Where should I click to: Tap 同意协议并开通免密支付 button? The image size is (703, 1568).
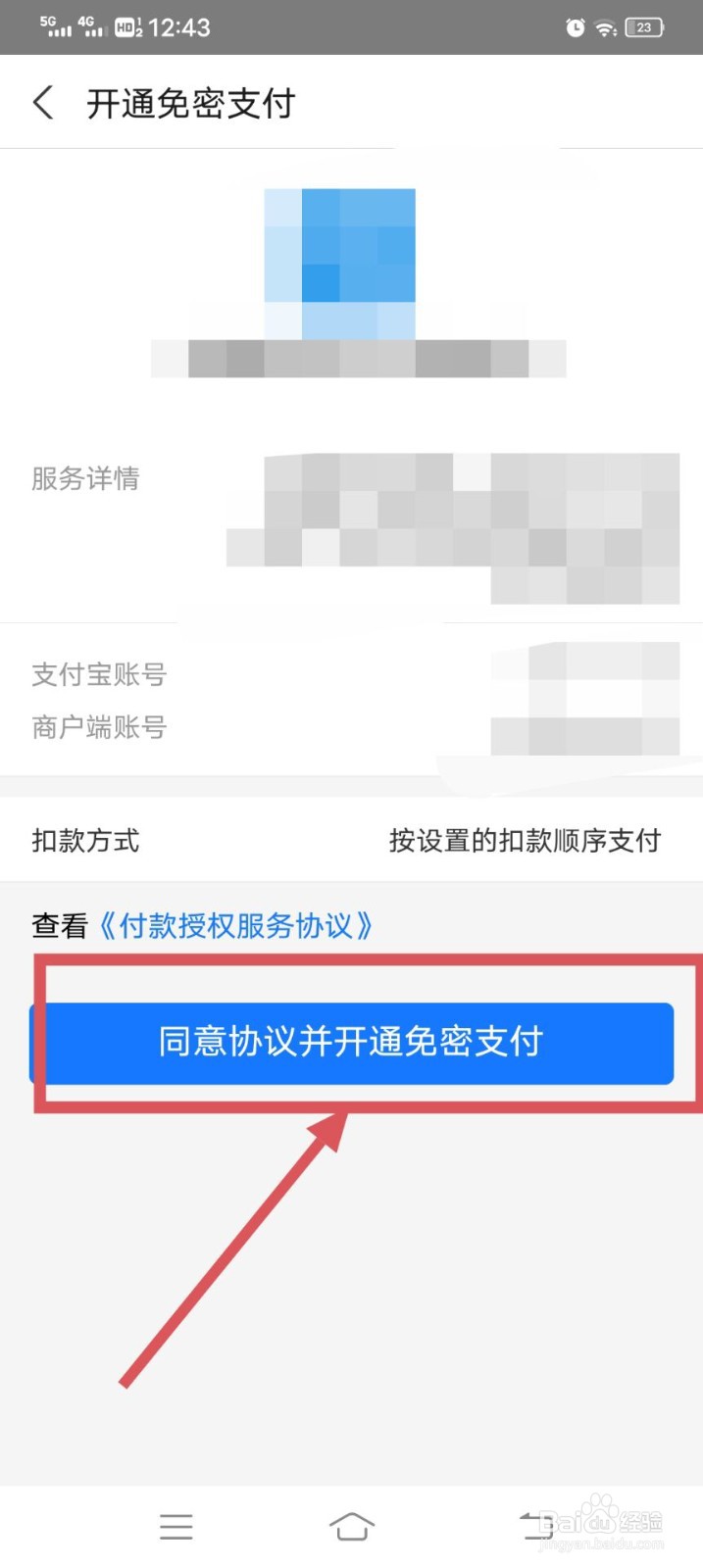coord(352,1043)
